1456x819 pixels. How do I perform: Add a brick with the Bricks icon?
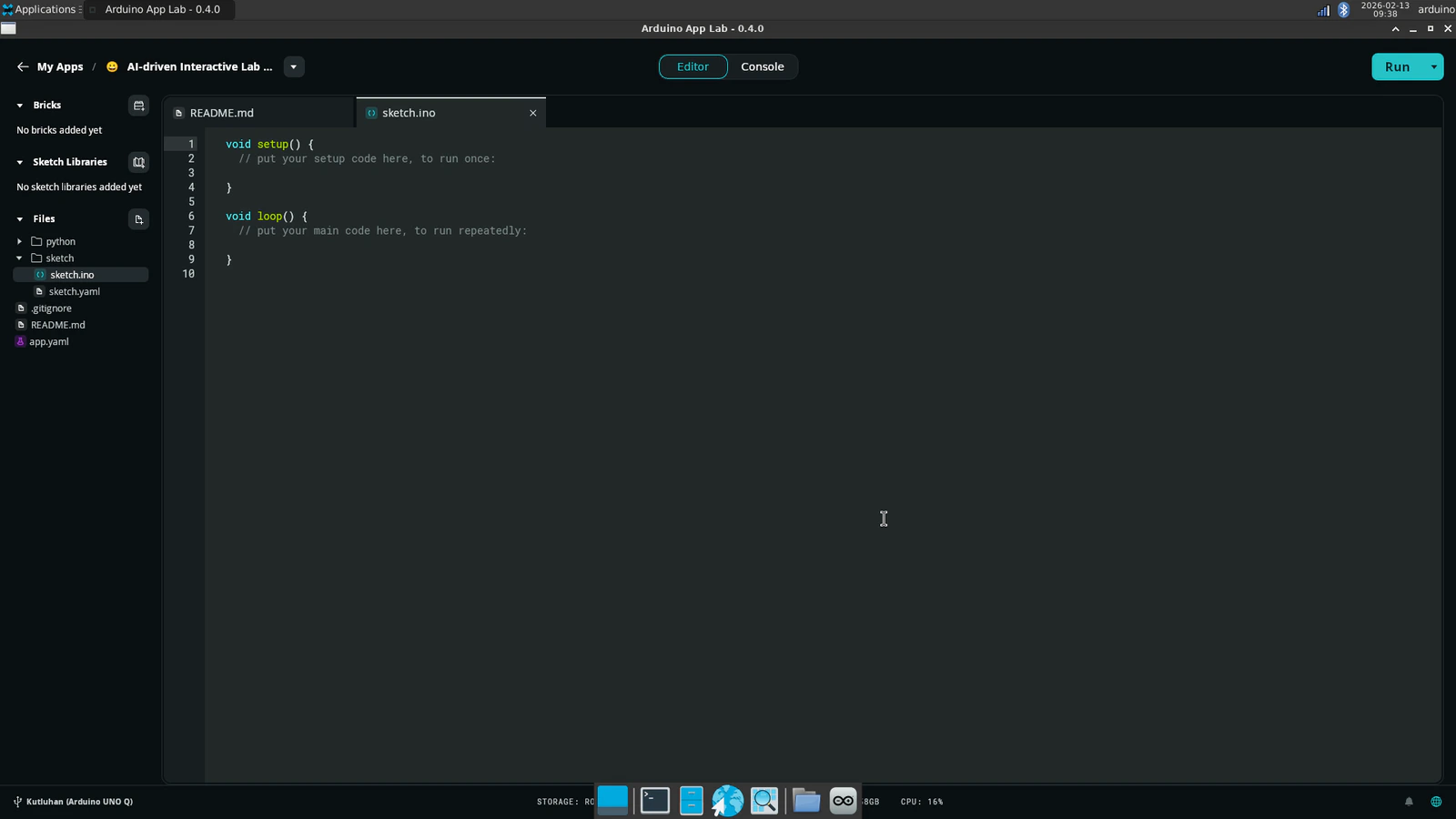[x=138, y=106]
